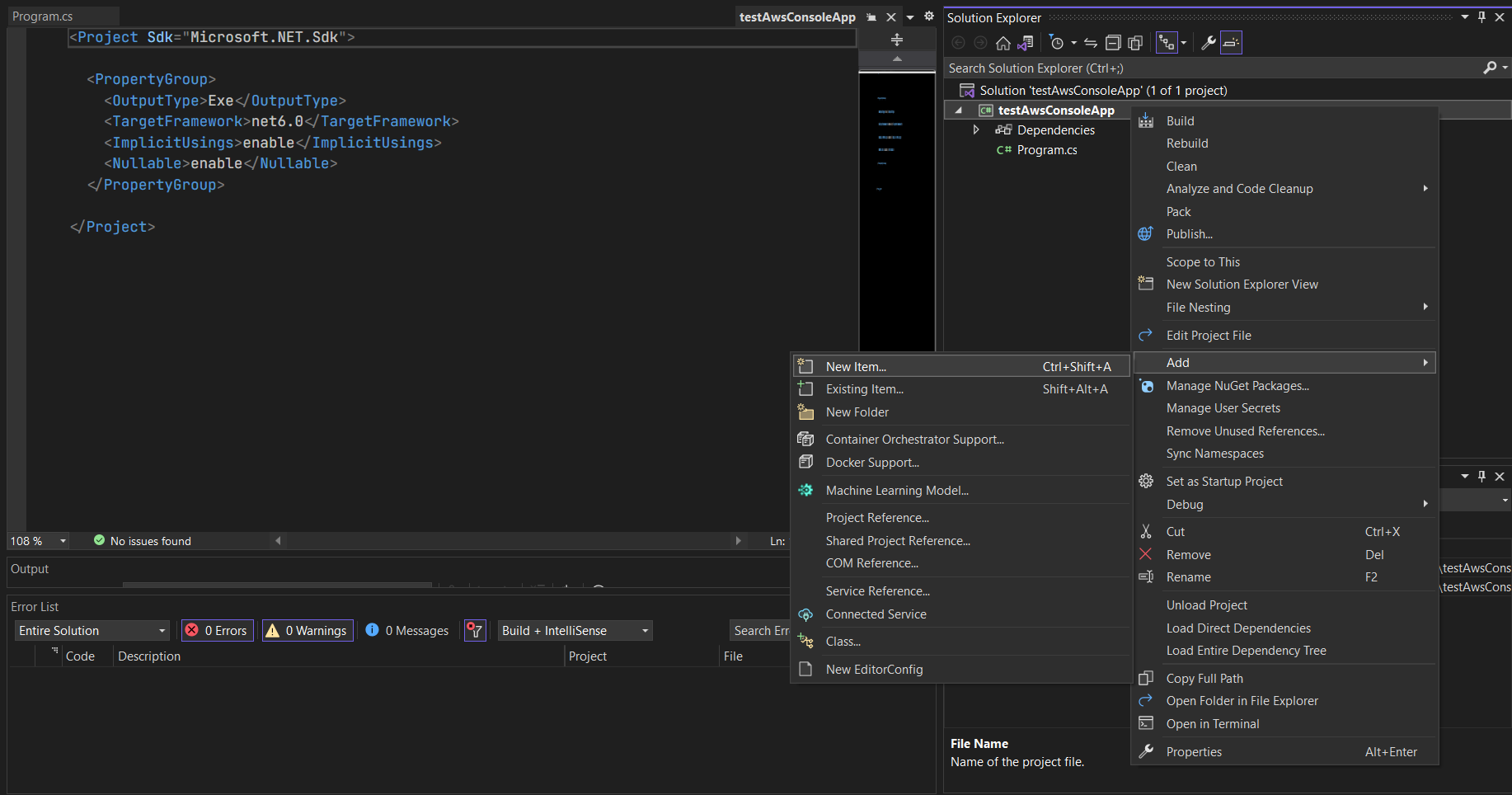1512x795 pixels.
Task: Sync with Active Document arrows icon
Action: pyautogui.click(x=1091, y=43)
